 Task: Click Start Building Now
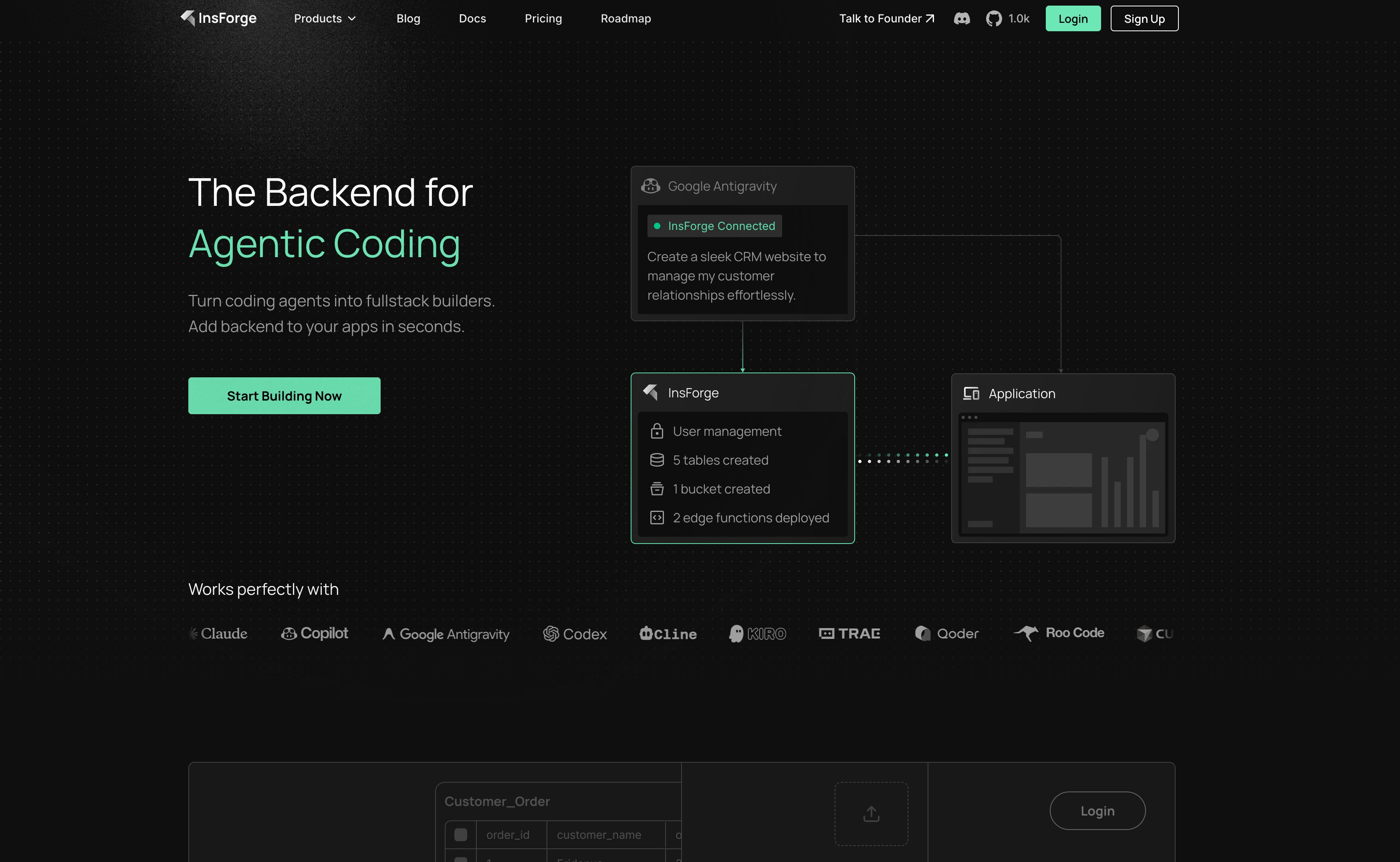pos(284,396)
